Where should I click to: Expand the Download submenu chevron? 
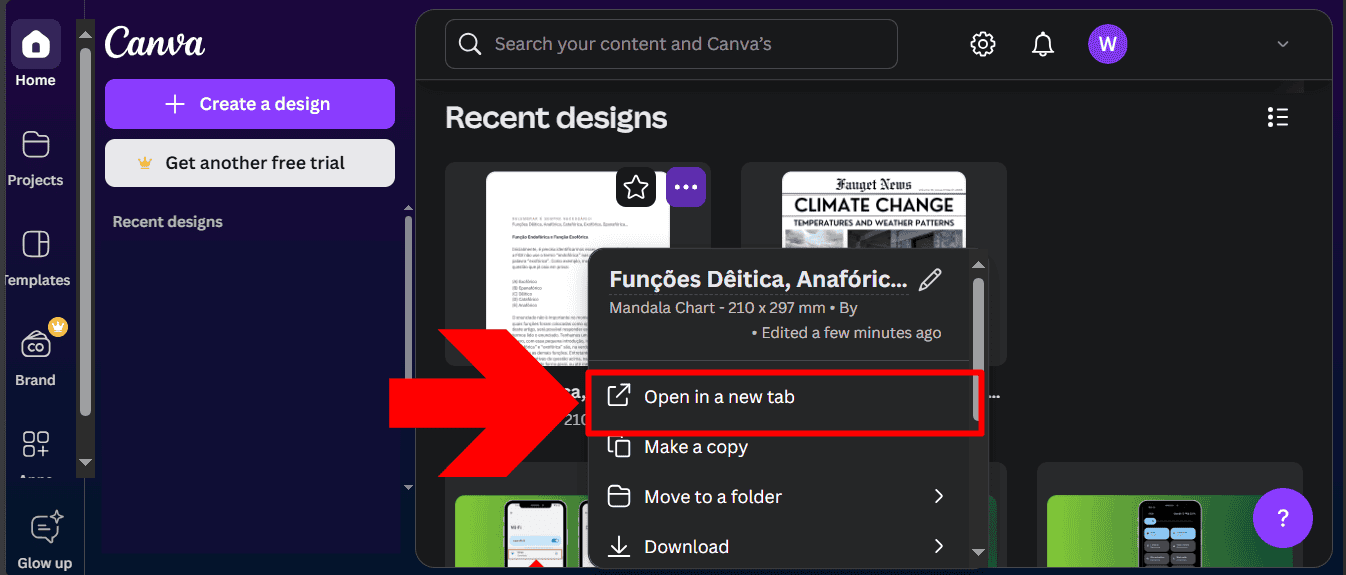[x=939, y=546]
